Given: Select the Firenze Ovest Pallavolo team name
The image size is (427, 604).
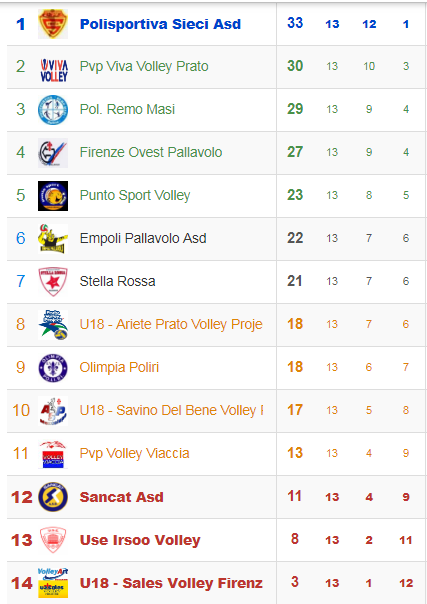Looking at the screenshot, I should (151, 152).
